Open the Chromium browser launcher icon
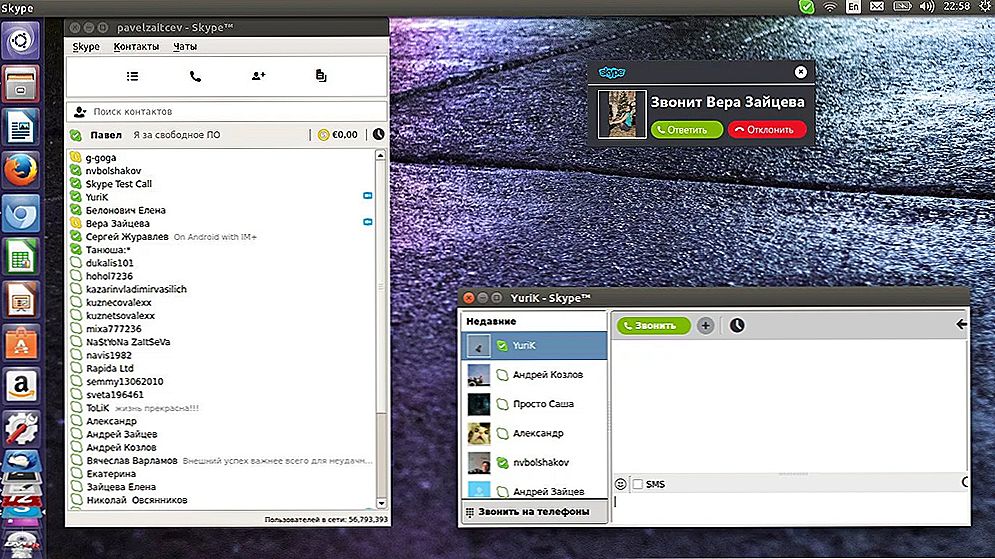This screenshot has height=559, width=995. pos(21,213)
